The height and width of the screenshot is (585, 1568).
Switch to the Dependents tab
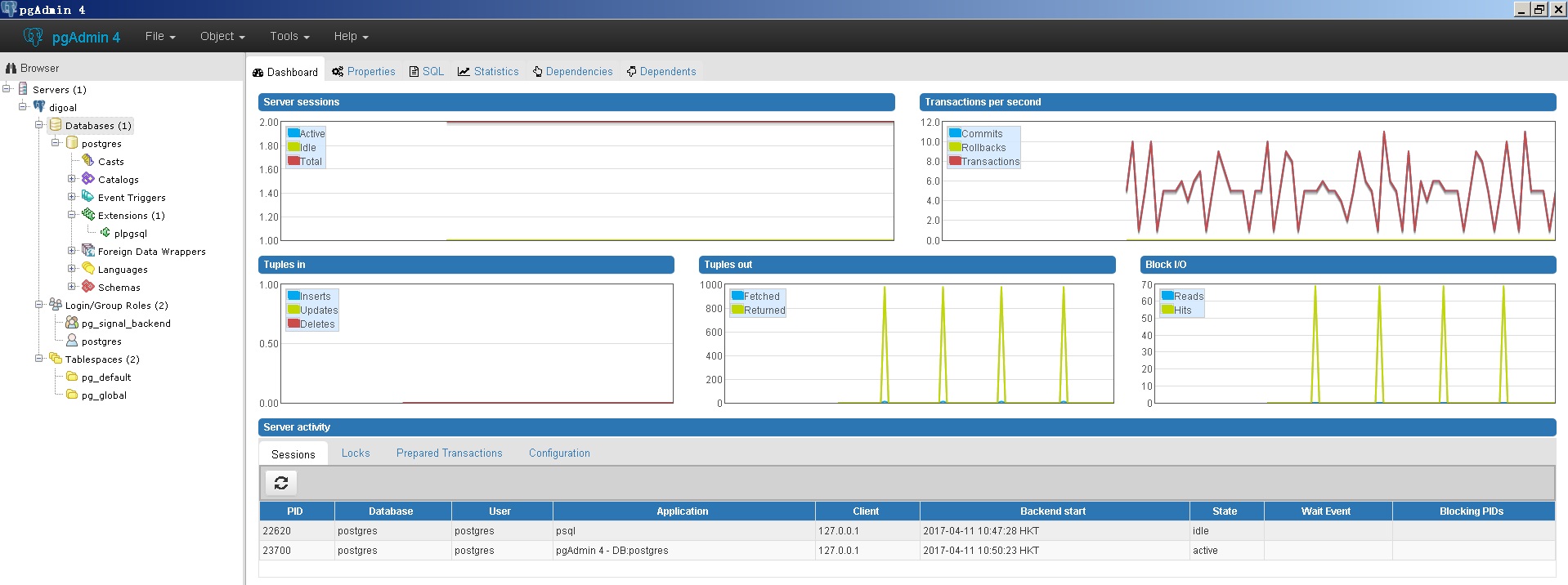pos(661,71)
